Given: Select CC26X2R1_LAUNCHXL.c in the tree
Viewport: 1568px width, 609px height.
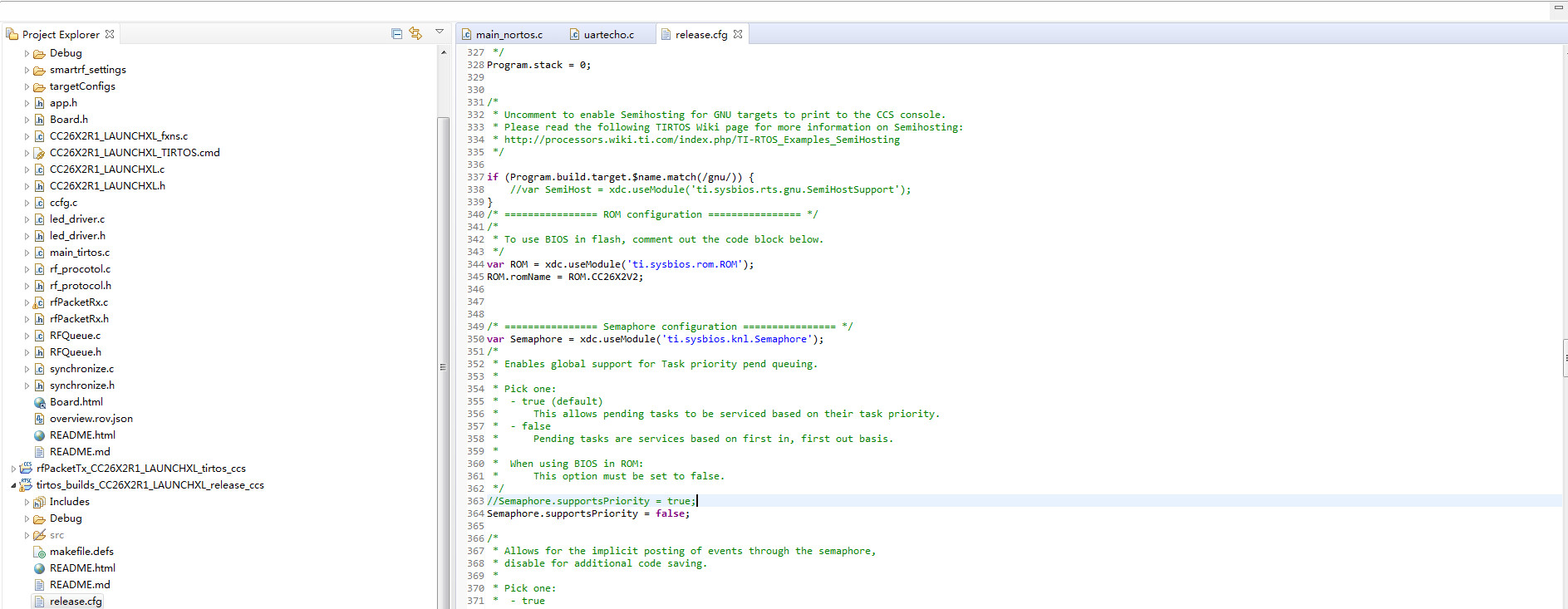Looking at the screenshot, I should [106, 169].
